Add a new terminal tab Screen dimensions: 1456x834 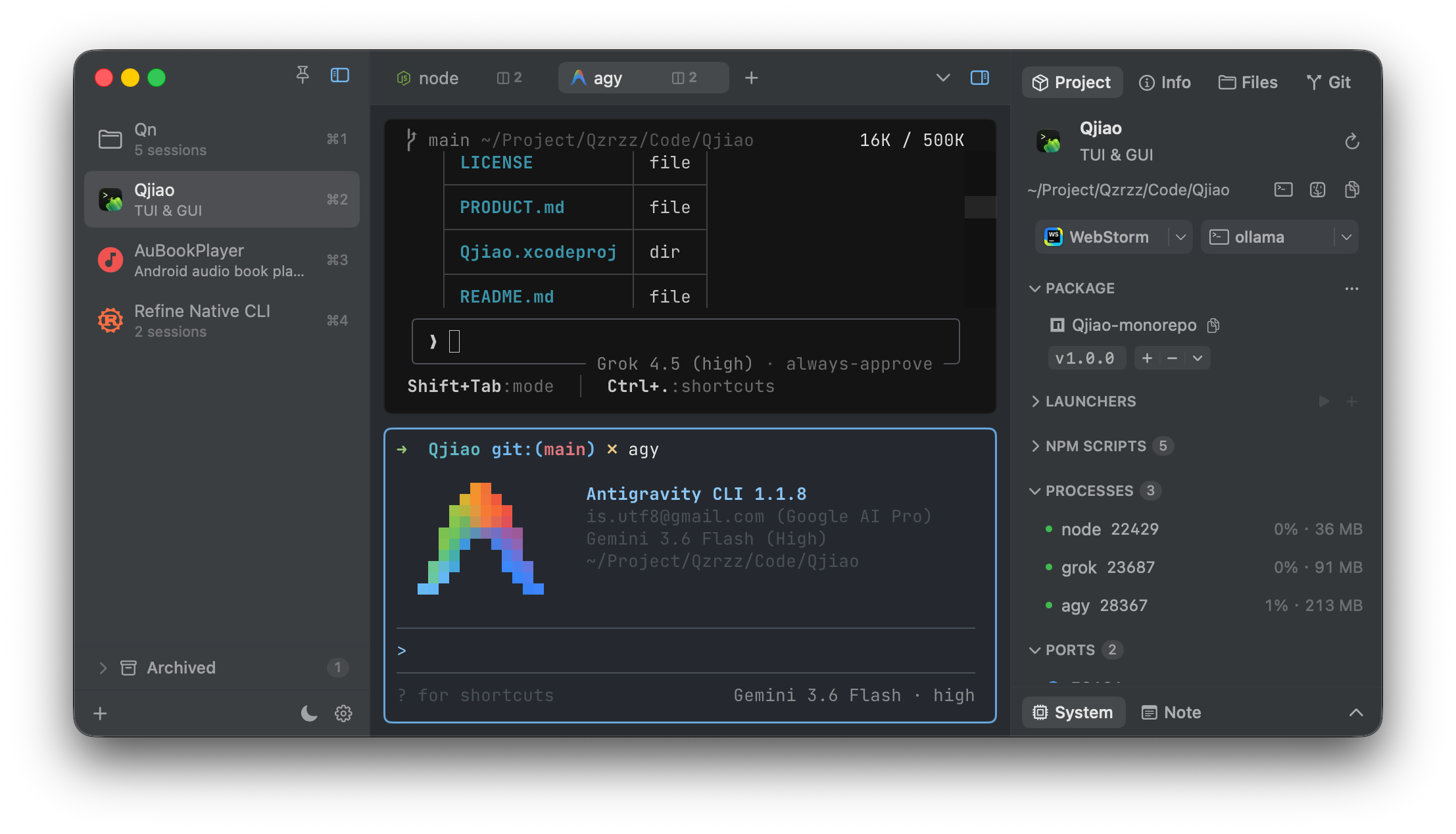tap(751, 78)
